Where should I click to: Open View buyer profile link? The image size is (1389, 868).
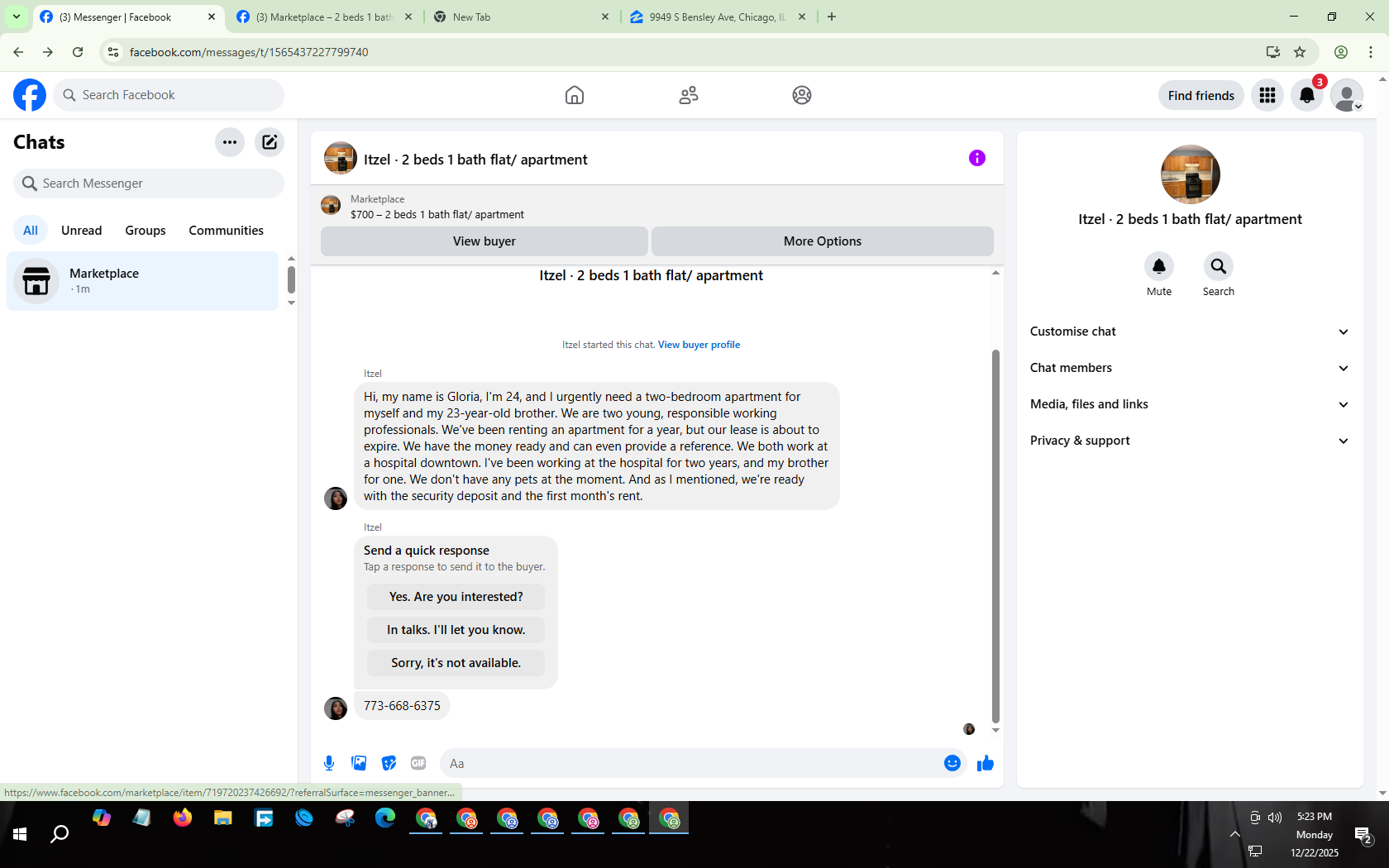point(699,345)
